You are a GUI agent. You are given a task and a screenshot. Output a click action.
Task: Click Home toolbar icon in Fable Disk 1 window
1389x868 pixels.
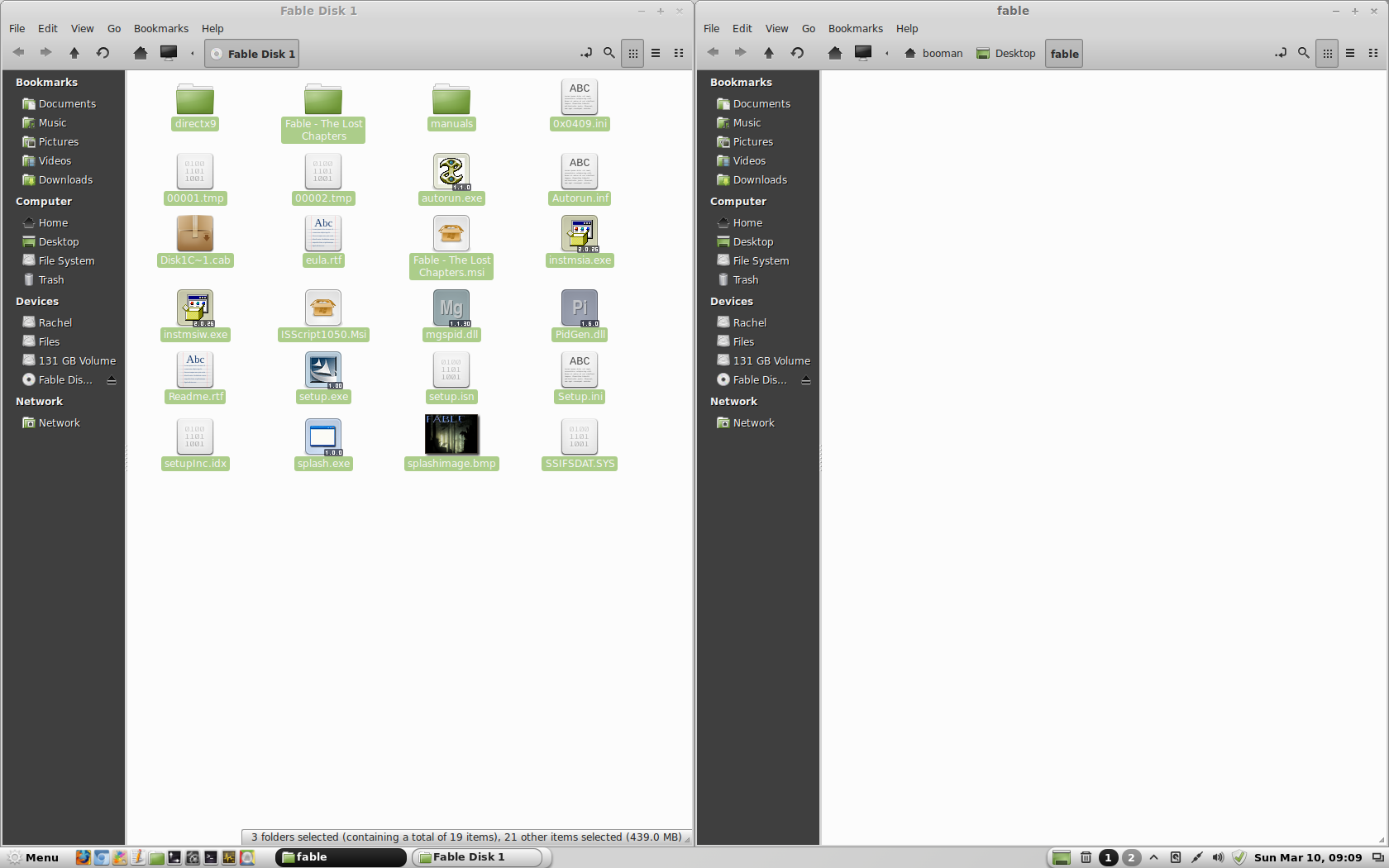click(141, 53)
